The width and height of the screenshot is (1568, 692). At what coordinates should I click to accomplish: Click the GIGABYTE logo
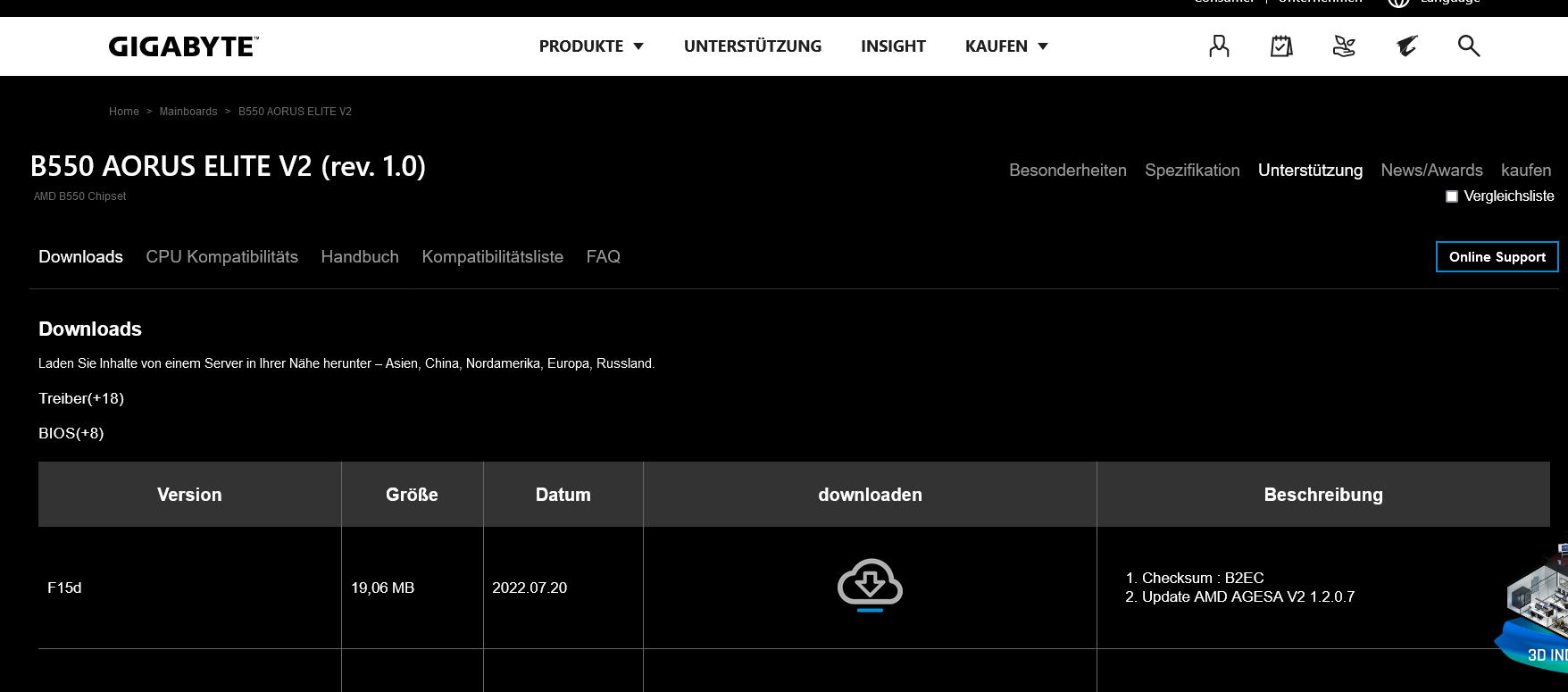point(184,46)
